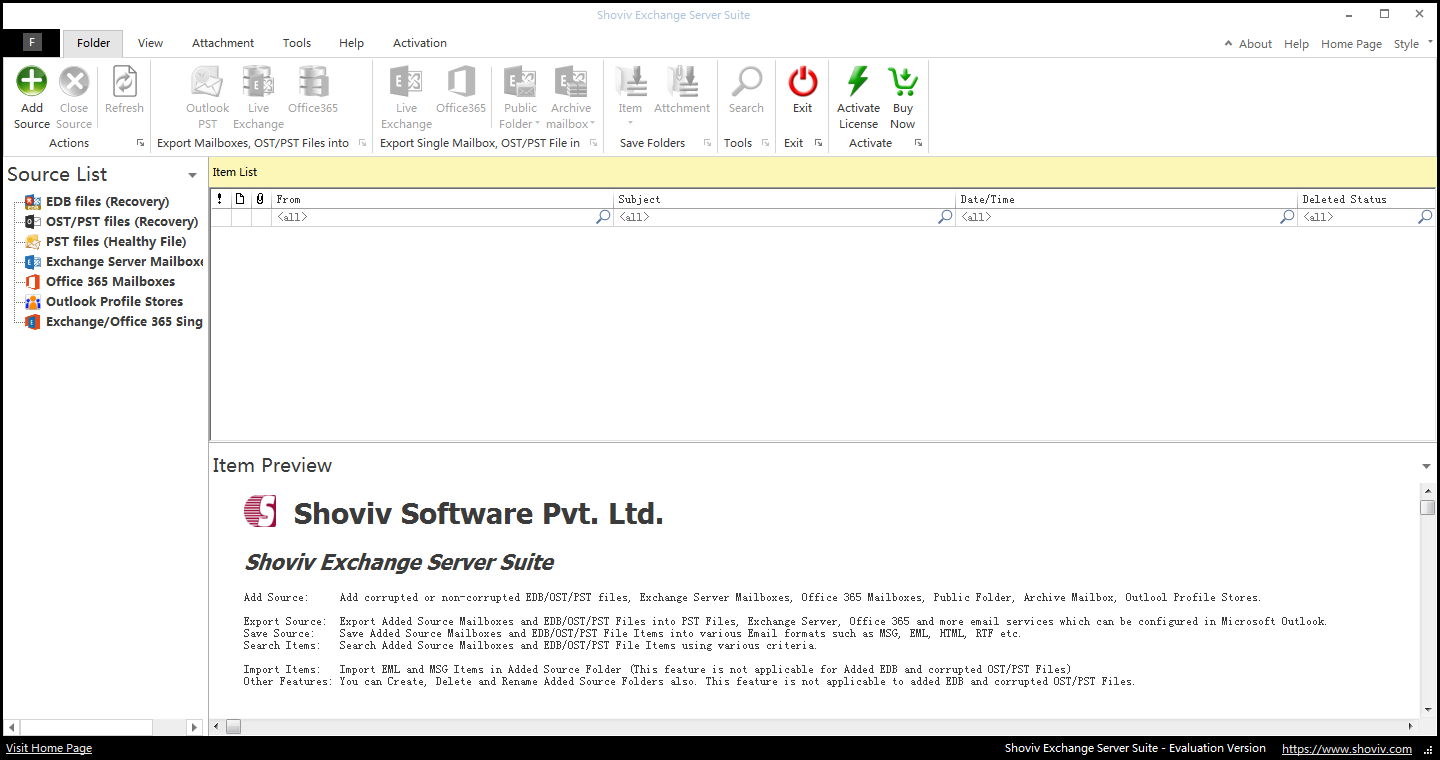Screen dimensions: 1440x760
Task: Expand the Activate group launcher
Action: [x=918, y=143]
